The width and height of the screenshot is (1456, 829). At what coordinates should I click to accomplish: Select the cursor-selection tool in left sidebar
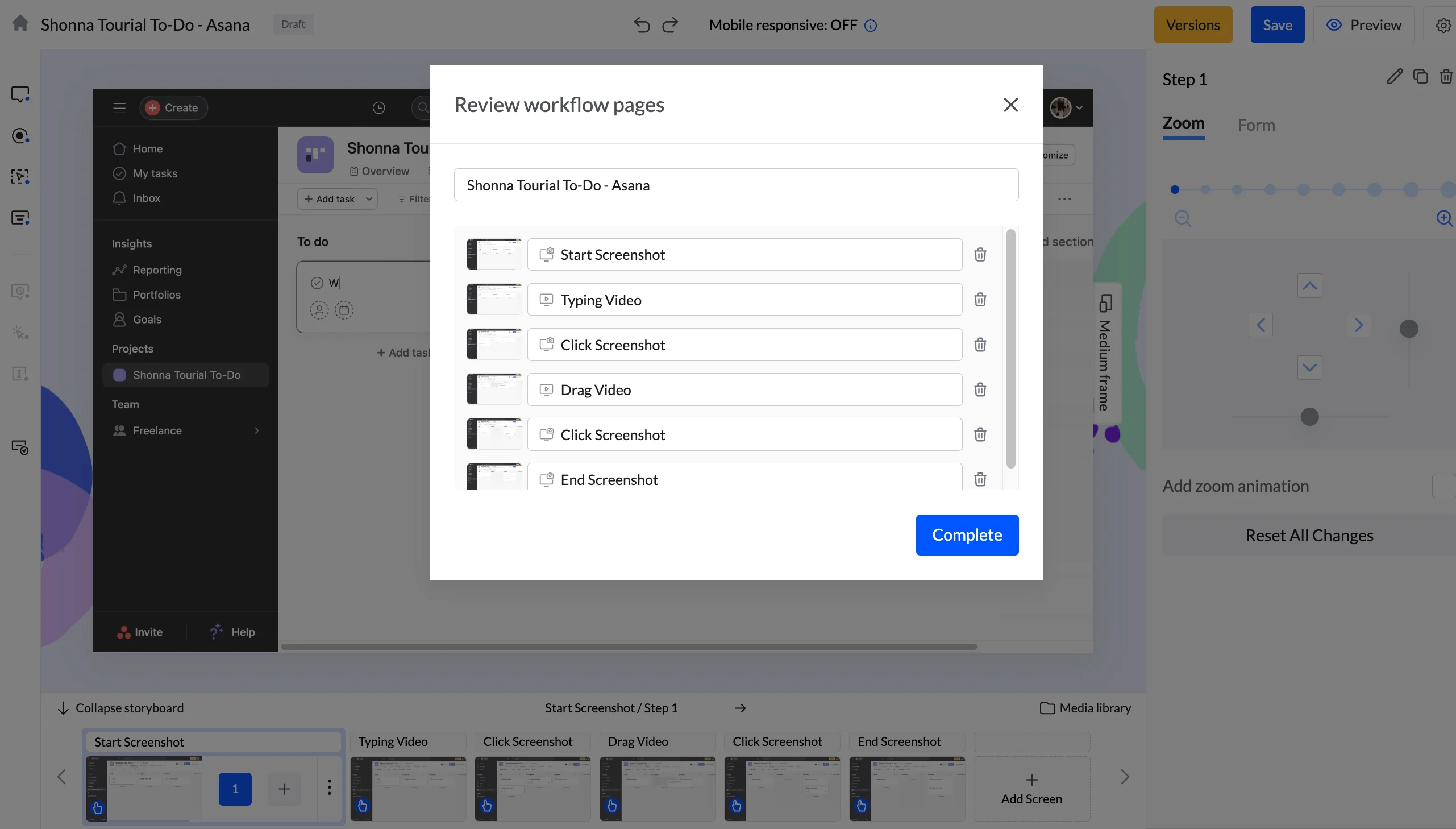pyautogui.click(x=20, y=176)
